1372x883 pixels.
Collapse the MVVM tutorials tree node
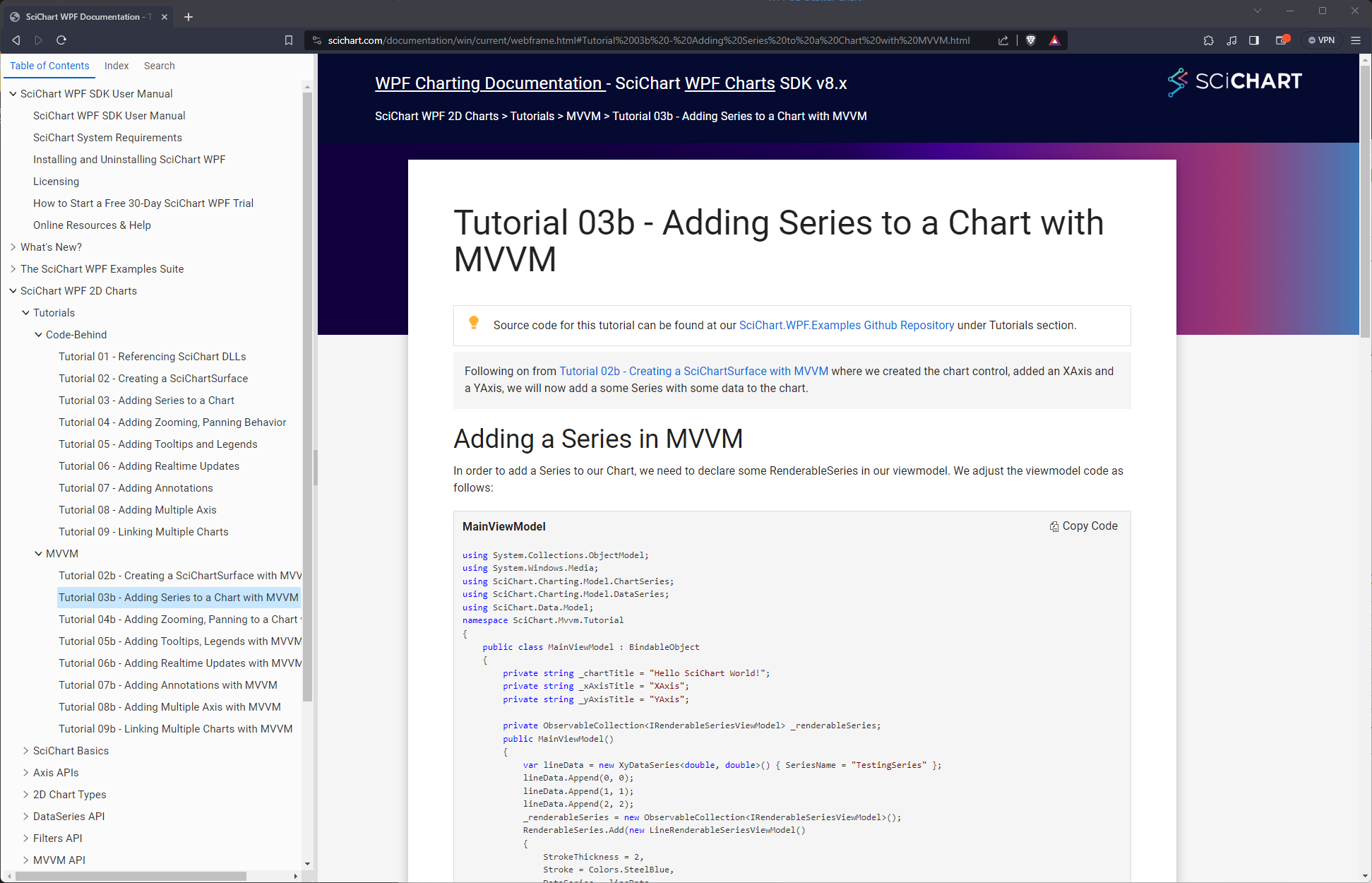point(39,554)
